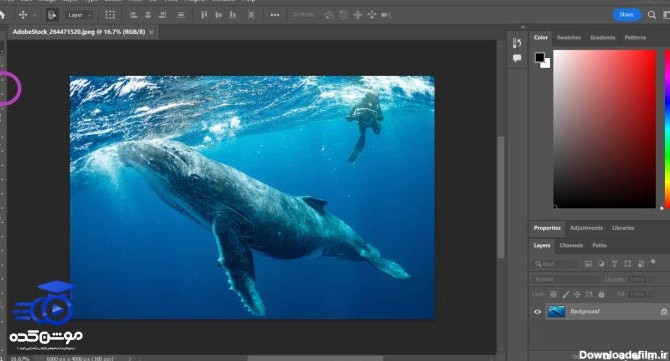Toggle the type layers filter icon
Image resolution: width=670 pixels, height=361 pixels.
(614, 264)
